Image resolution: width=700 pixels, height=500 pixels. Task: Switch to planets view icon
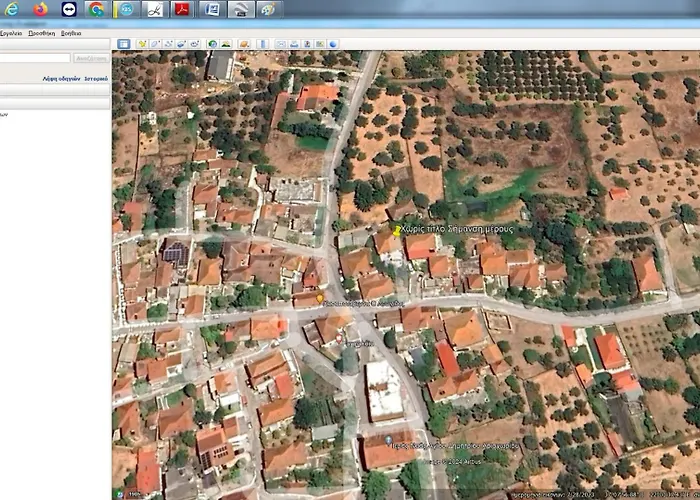tap(243, 44)
